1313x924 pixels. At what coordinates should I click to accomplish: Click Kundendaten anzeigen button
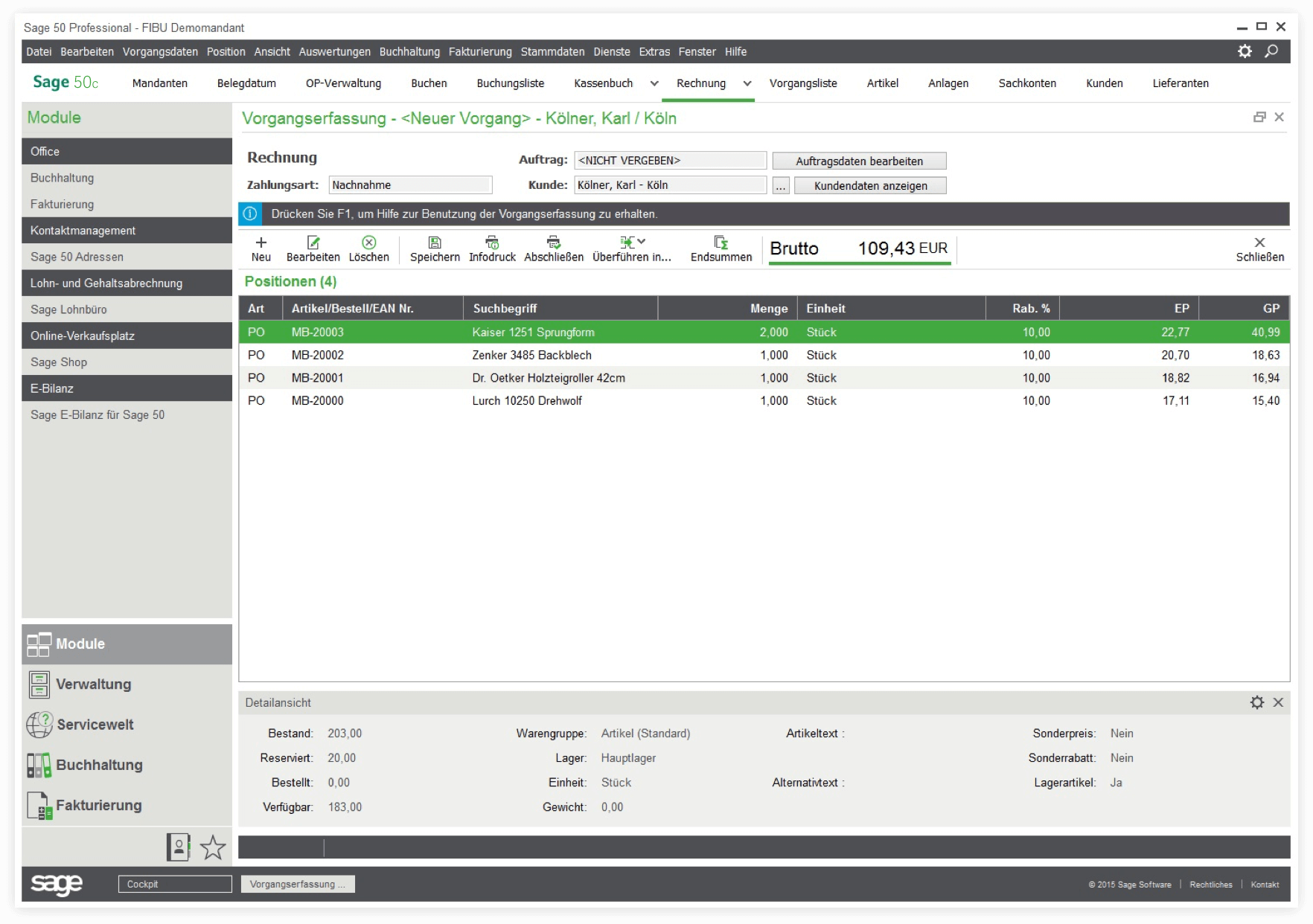[x=870, y=186]
